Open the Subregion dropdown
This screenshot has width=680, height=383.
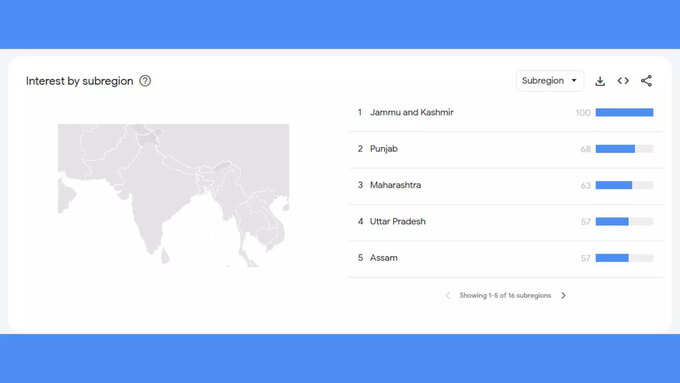(x=549, y=81)
